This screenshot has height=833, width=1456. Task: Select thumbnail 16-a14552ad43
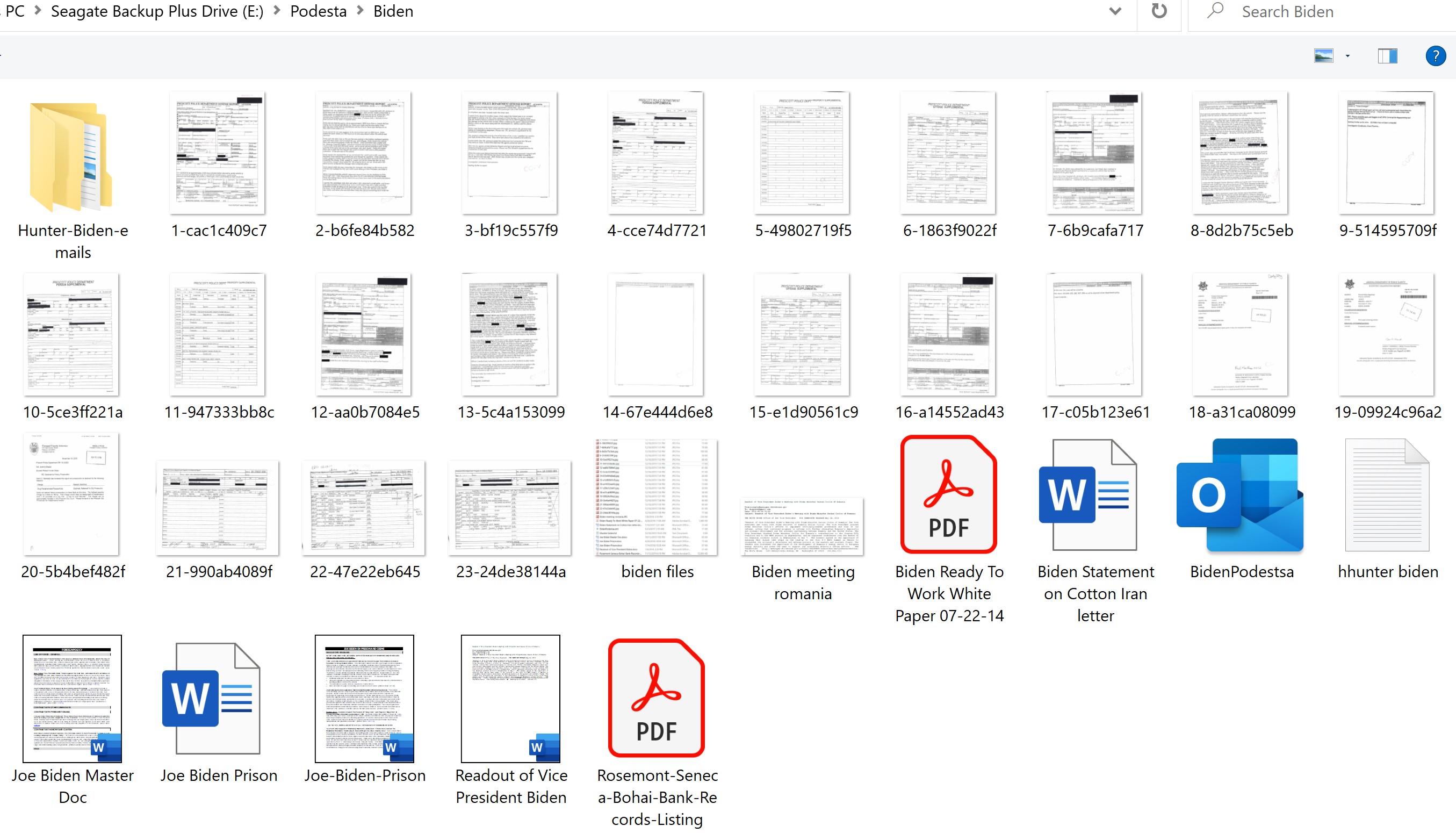949,335
